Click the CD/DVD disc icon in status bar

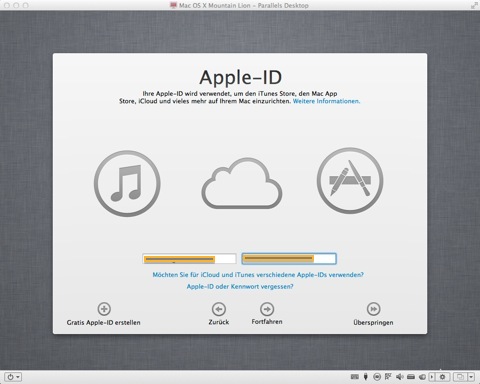click(377, 377)
